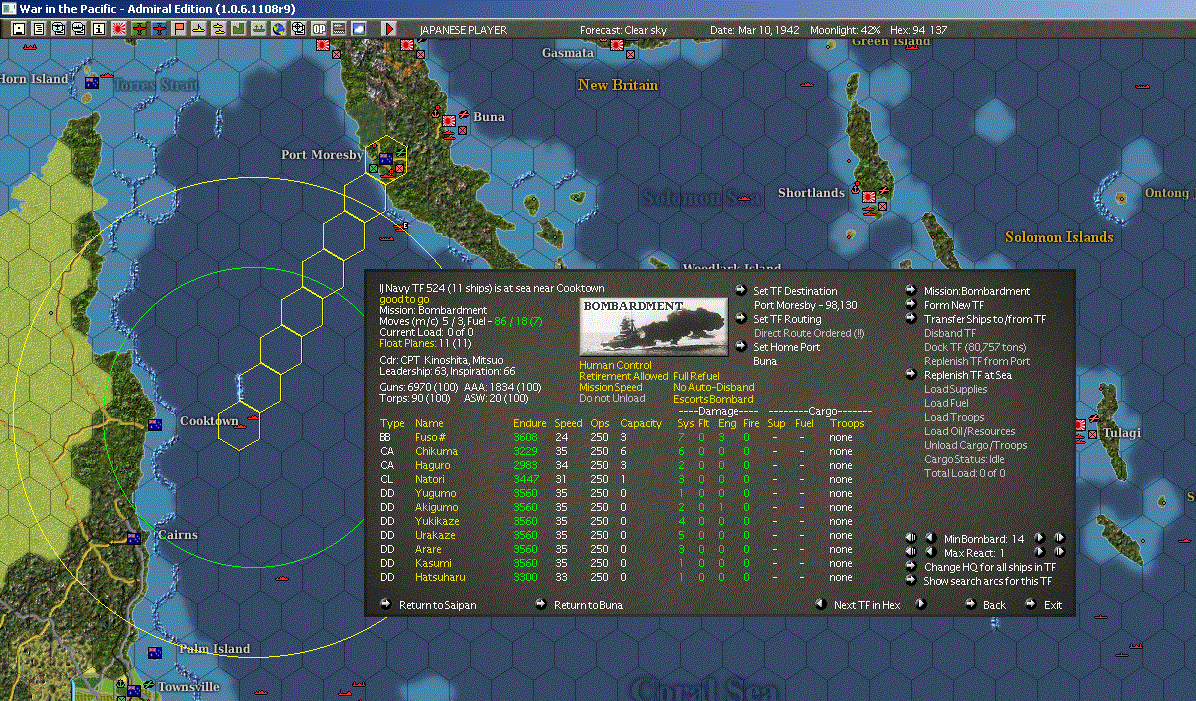1196x701 pixels.
Task: Click Return to Saipan option
Action: pos(437,605)
